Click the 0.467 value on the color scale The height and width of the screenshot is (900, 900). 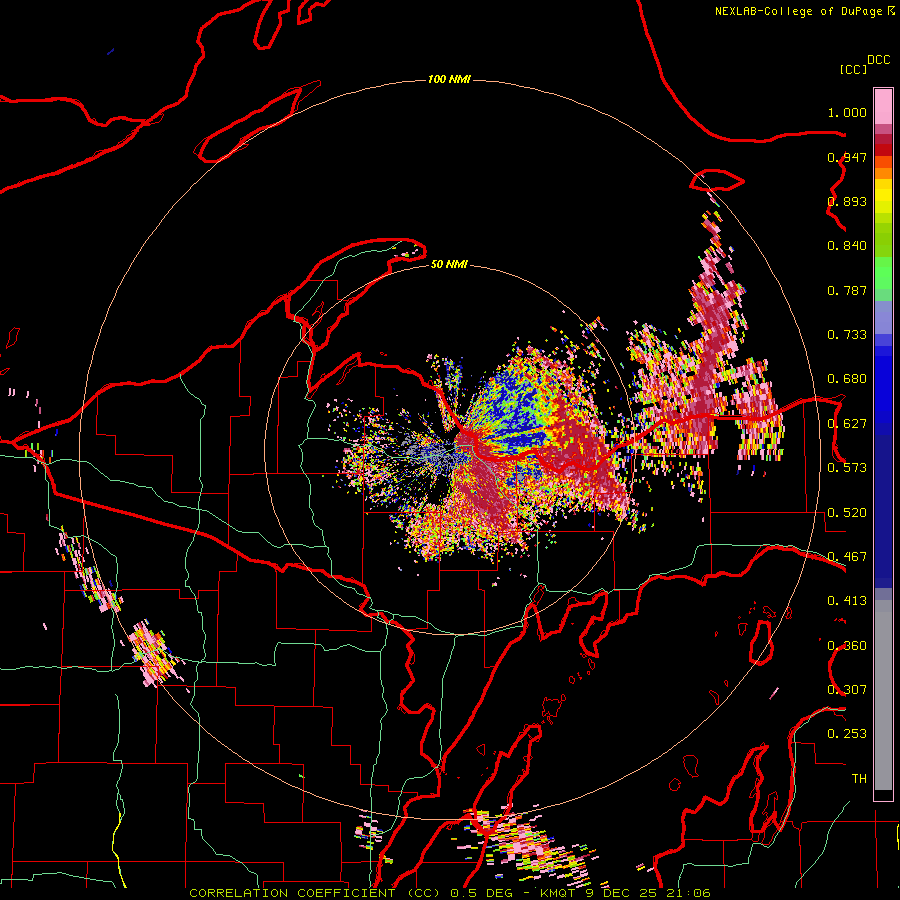pyautogui.click(x=847, y=557)
